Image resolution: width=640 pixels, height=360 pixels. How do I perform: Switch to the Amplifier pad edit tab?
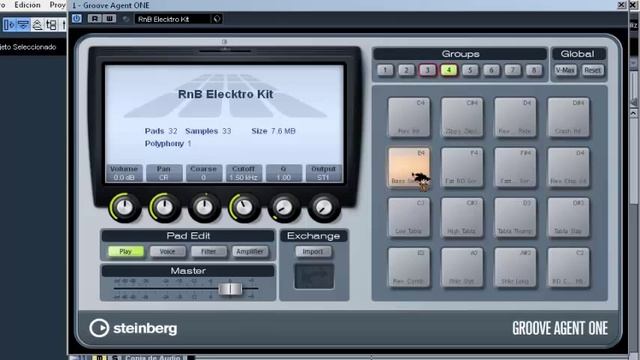click(250, 251)
